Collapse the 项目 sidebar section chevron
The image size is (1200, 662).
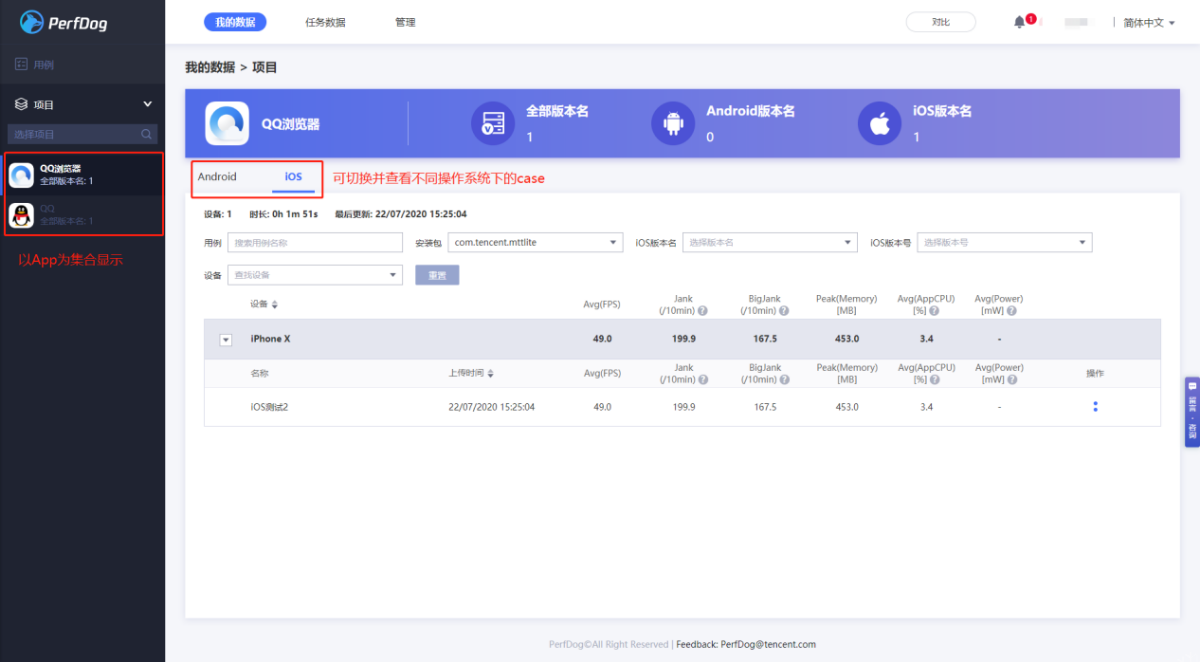coord(148,104)
